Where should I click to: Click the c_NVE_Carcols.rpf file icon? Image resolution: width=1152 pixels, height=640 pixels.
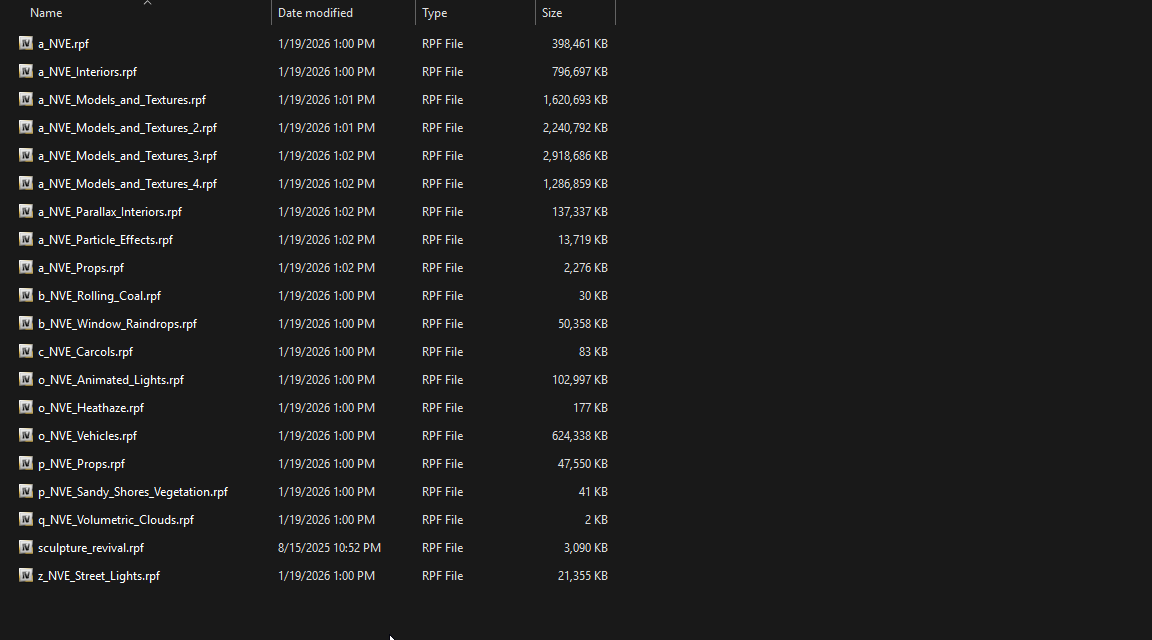coord(26,352)
